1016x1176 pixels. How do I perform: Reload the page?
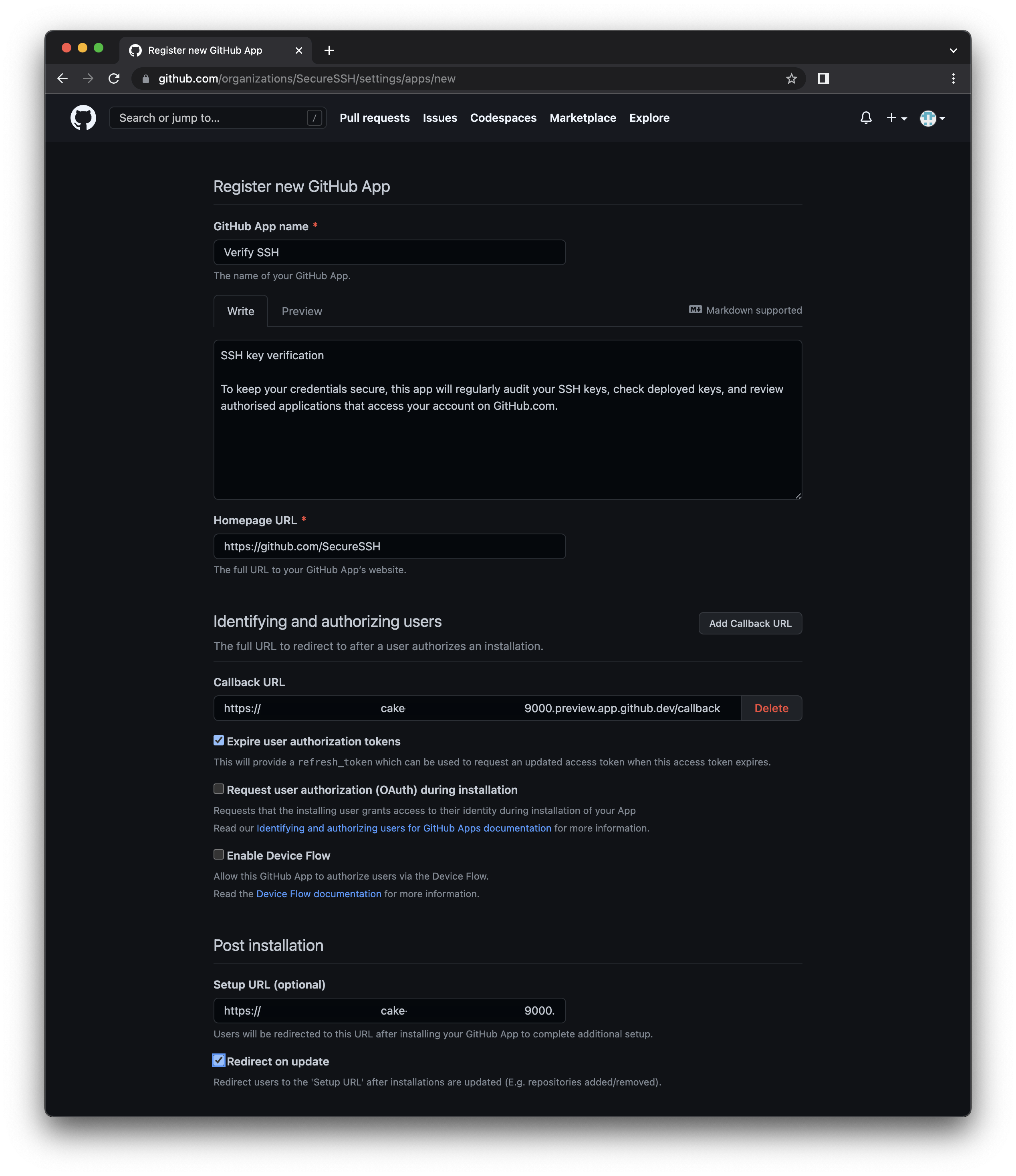click(x=114, y=79)
